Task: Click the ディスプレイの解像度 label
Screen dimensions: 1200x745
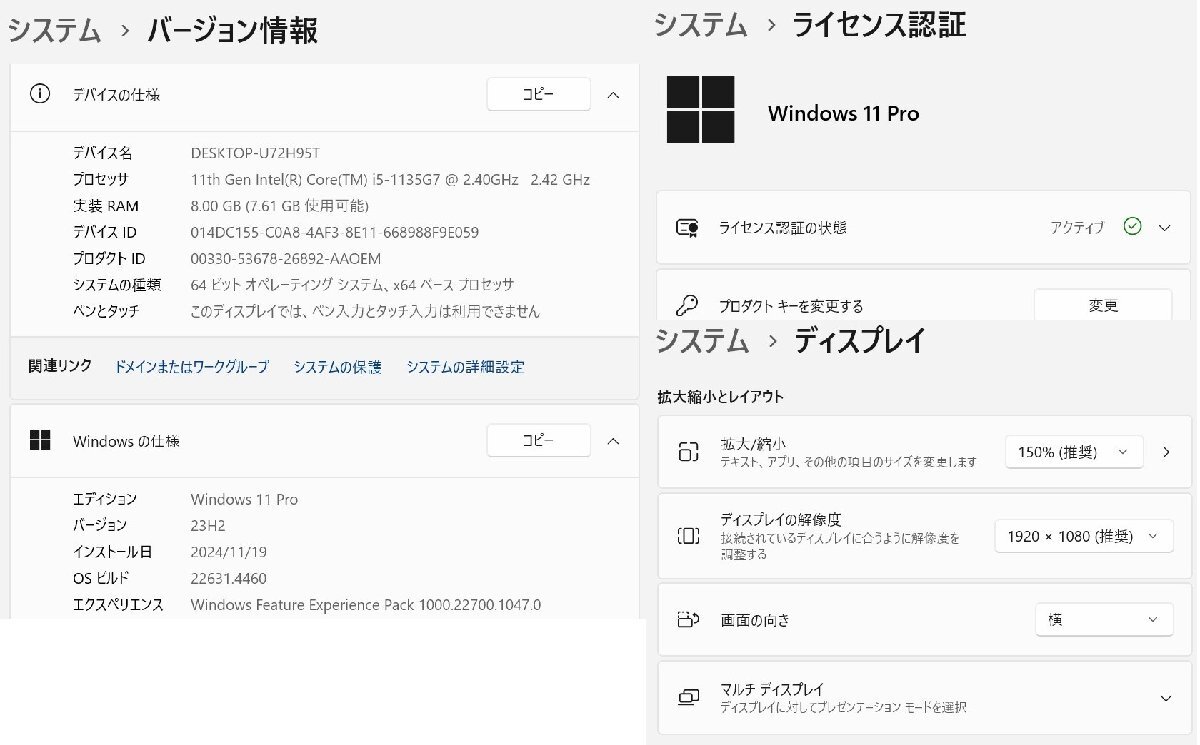Action: (781, 519)
